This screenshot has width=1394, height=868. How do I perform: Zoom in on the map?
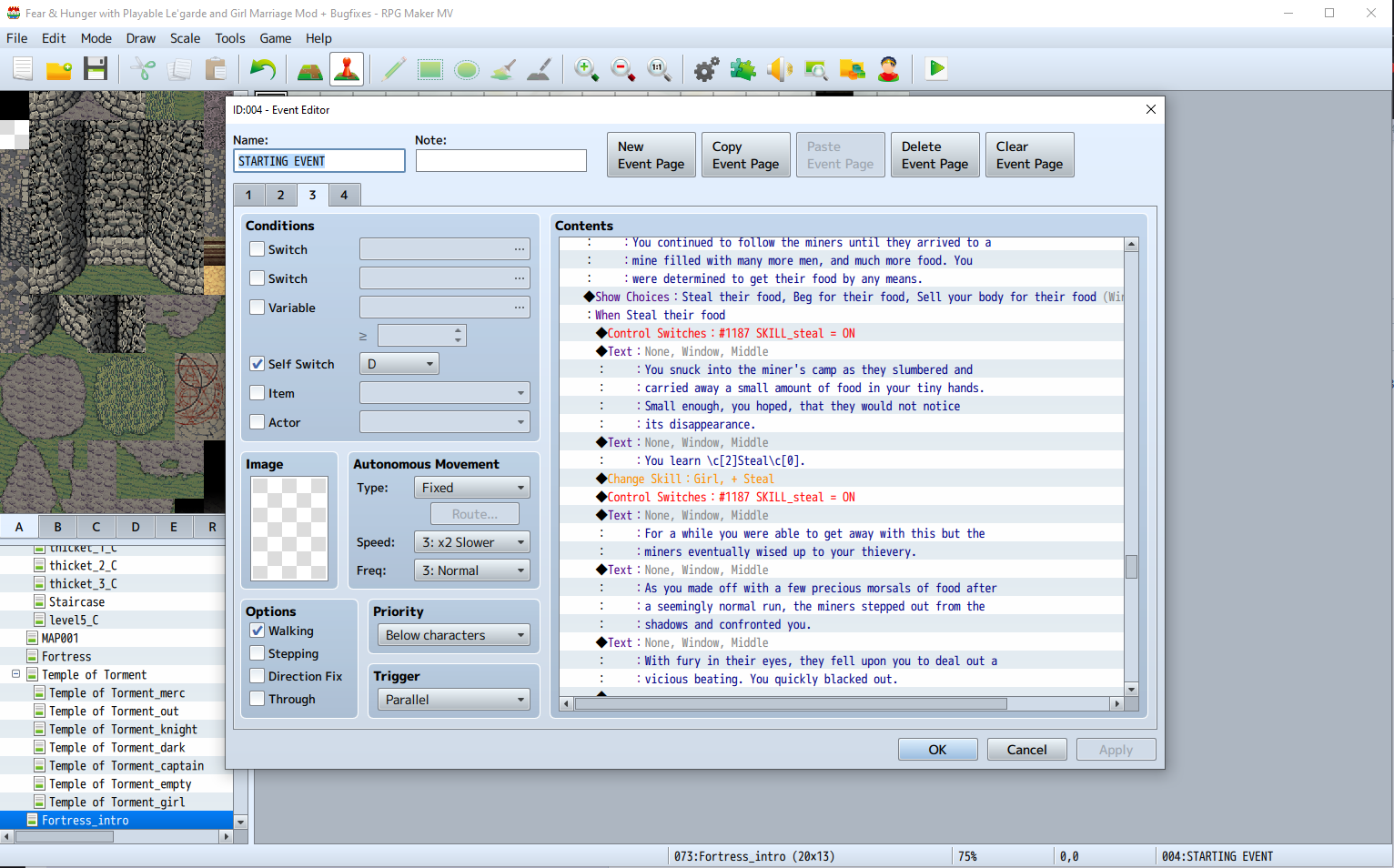pos(587,69)
